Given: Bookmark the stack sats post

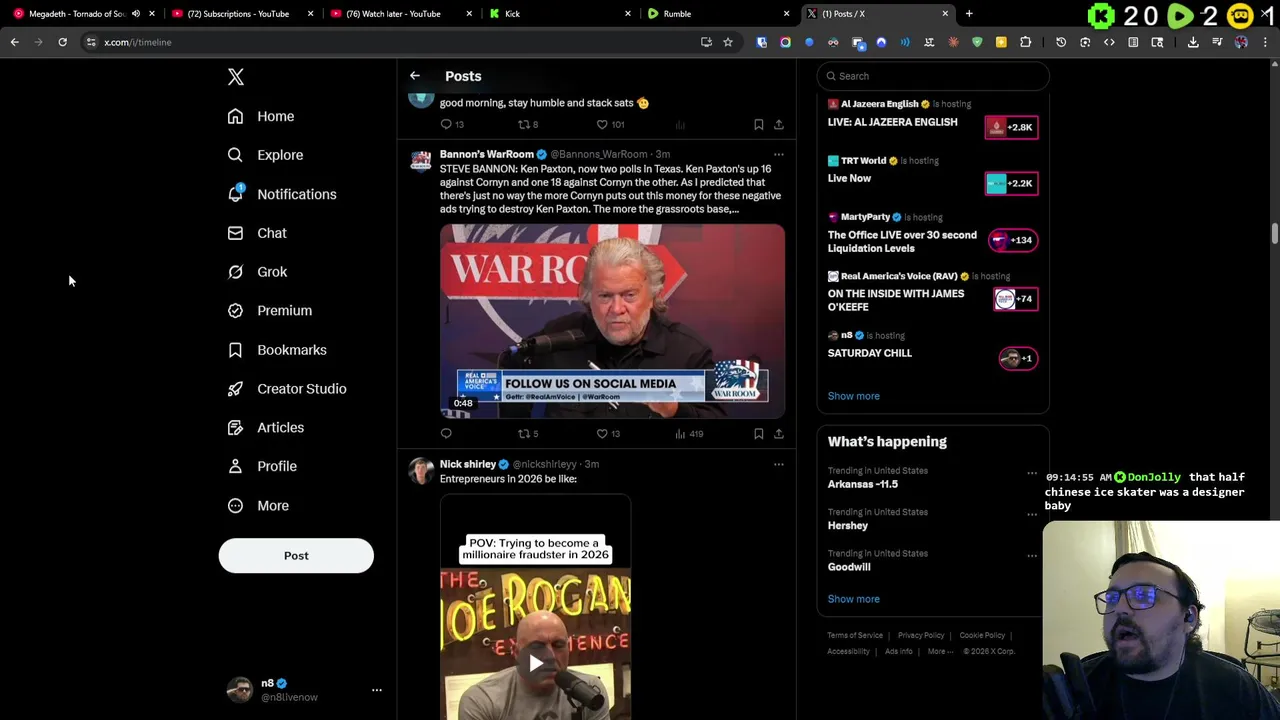Looking at the screenshot, I should [x=759, y=125].
